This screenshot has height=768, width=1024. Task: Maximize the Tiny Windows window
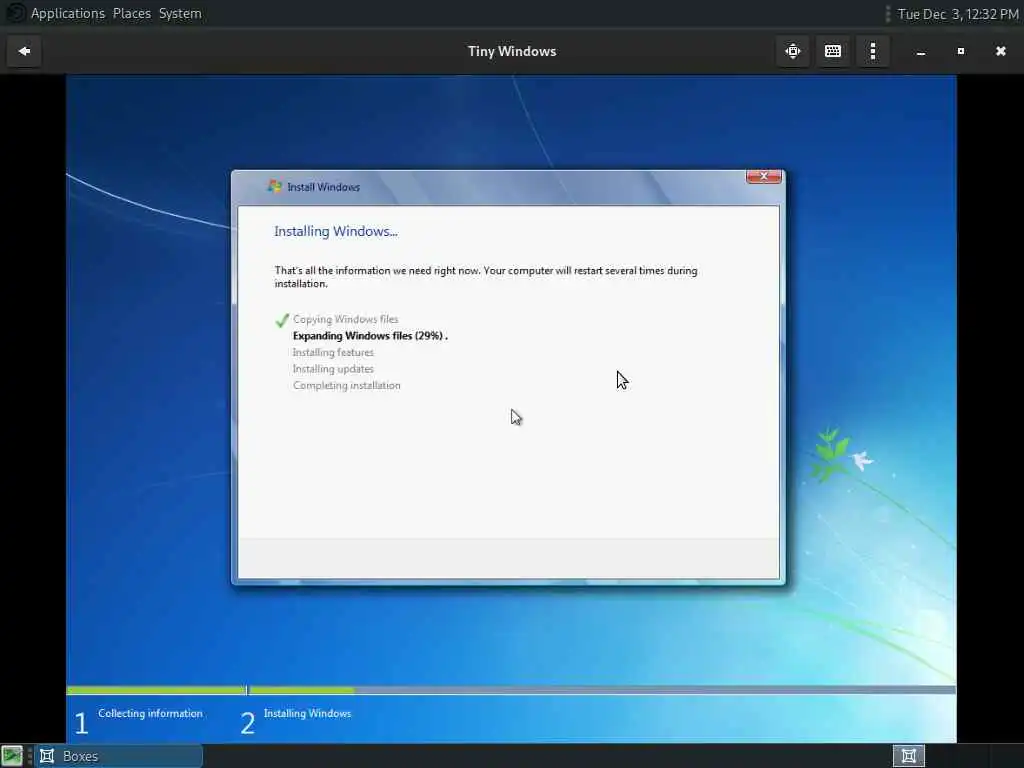[961, 51]
